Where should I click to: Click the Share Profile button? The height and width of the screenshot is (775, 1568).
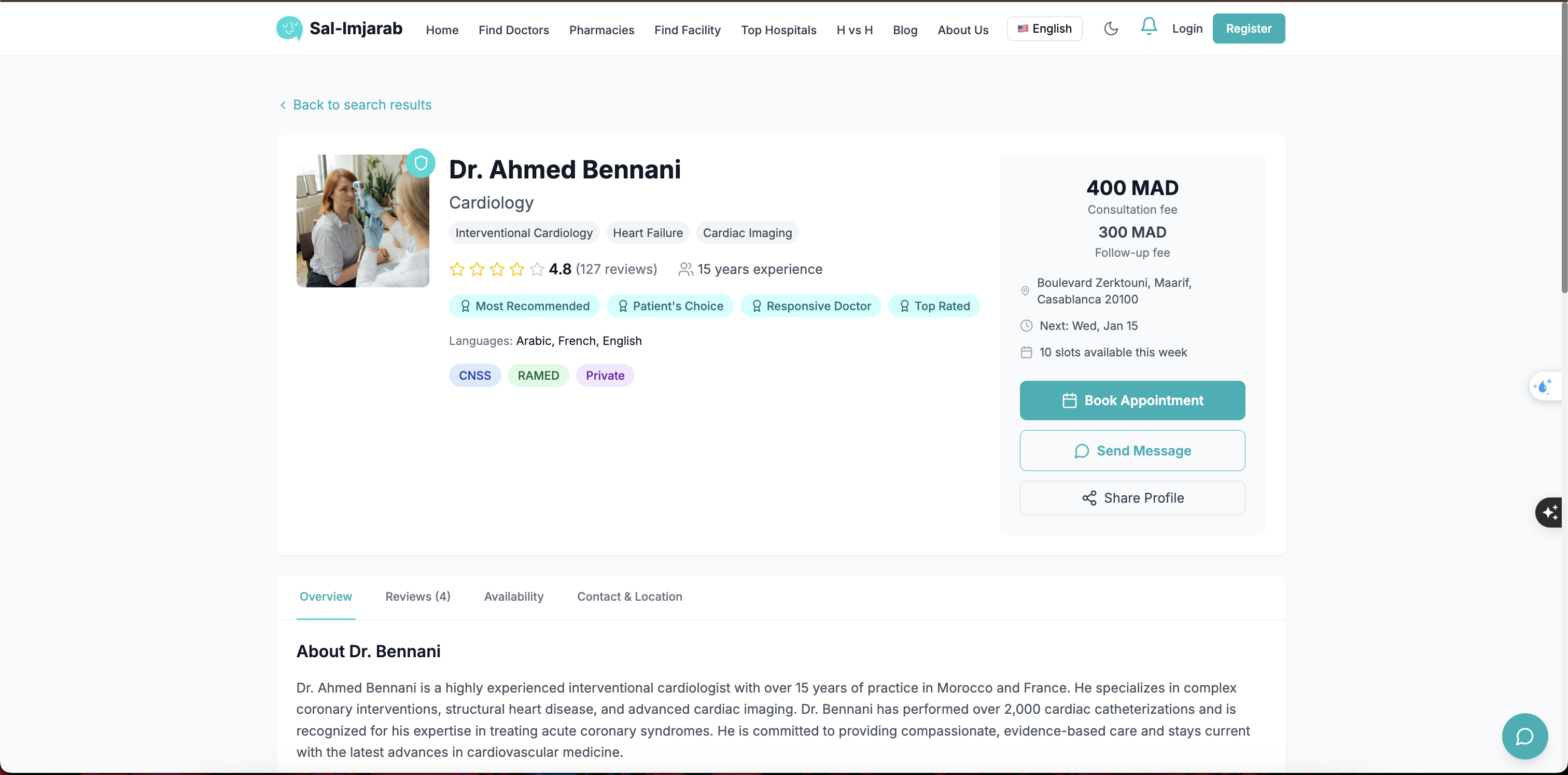(1131, 498)
